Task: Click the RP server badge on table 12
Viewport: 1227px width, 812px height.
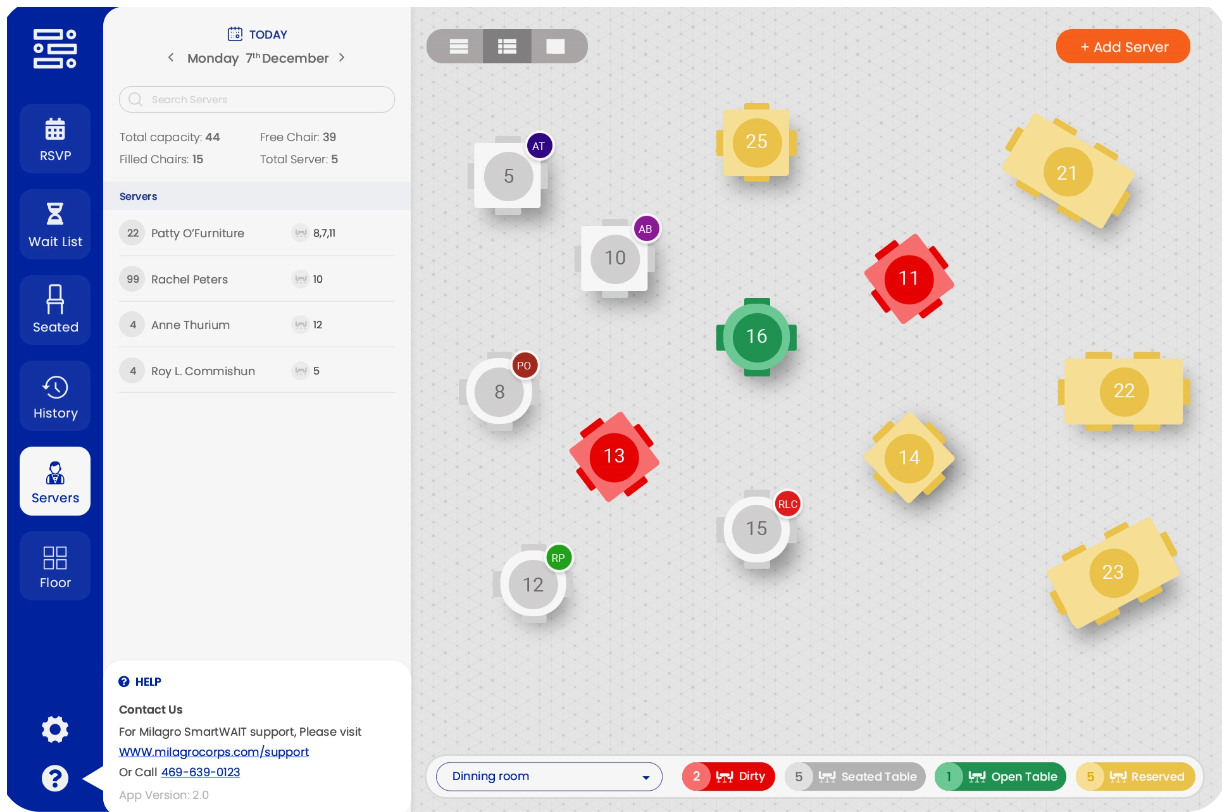Action: pyautogui.click(x=558, y=558)
